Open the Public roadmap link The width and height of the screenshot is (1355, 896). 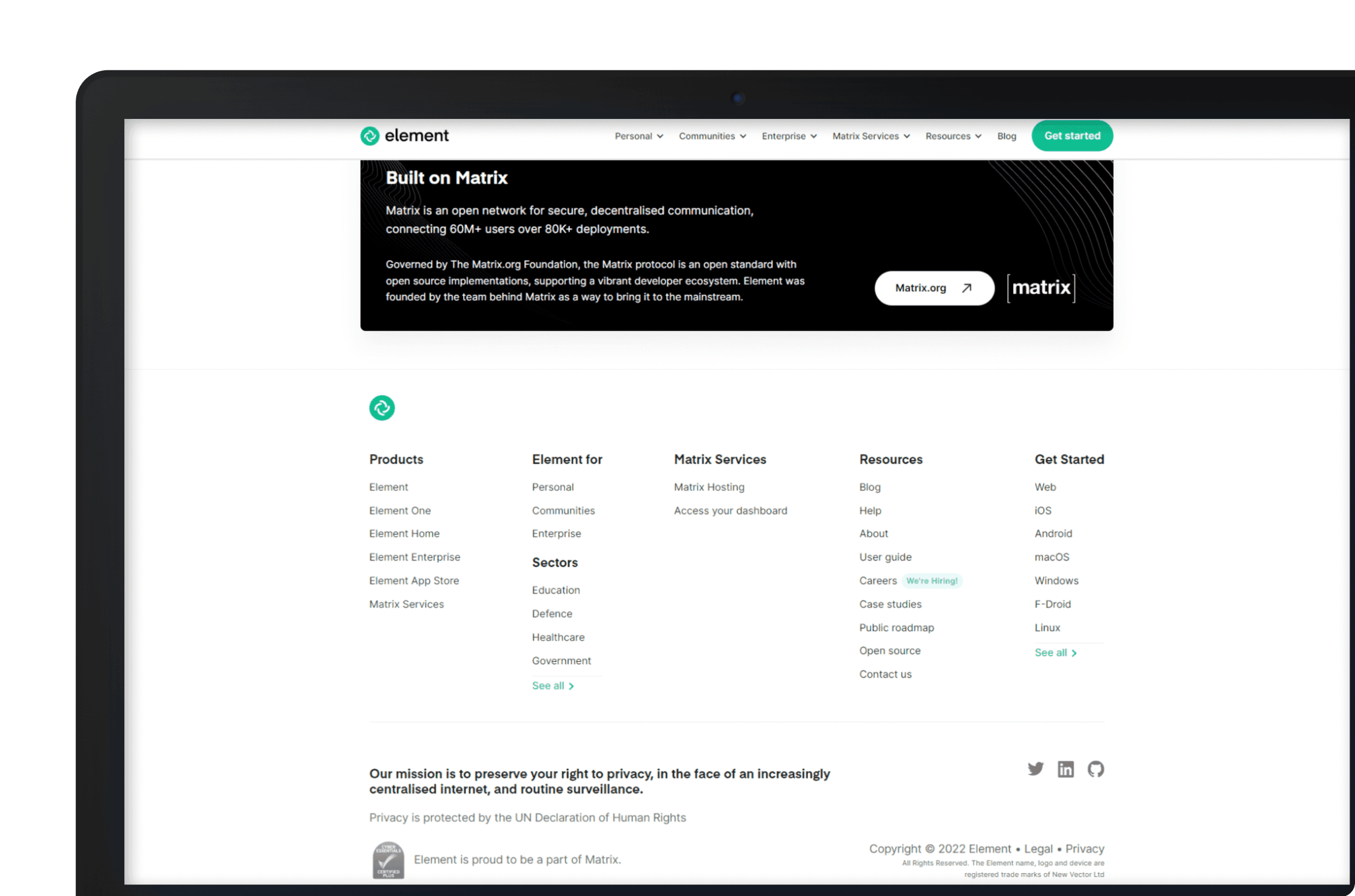coord(896,628)
